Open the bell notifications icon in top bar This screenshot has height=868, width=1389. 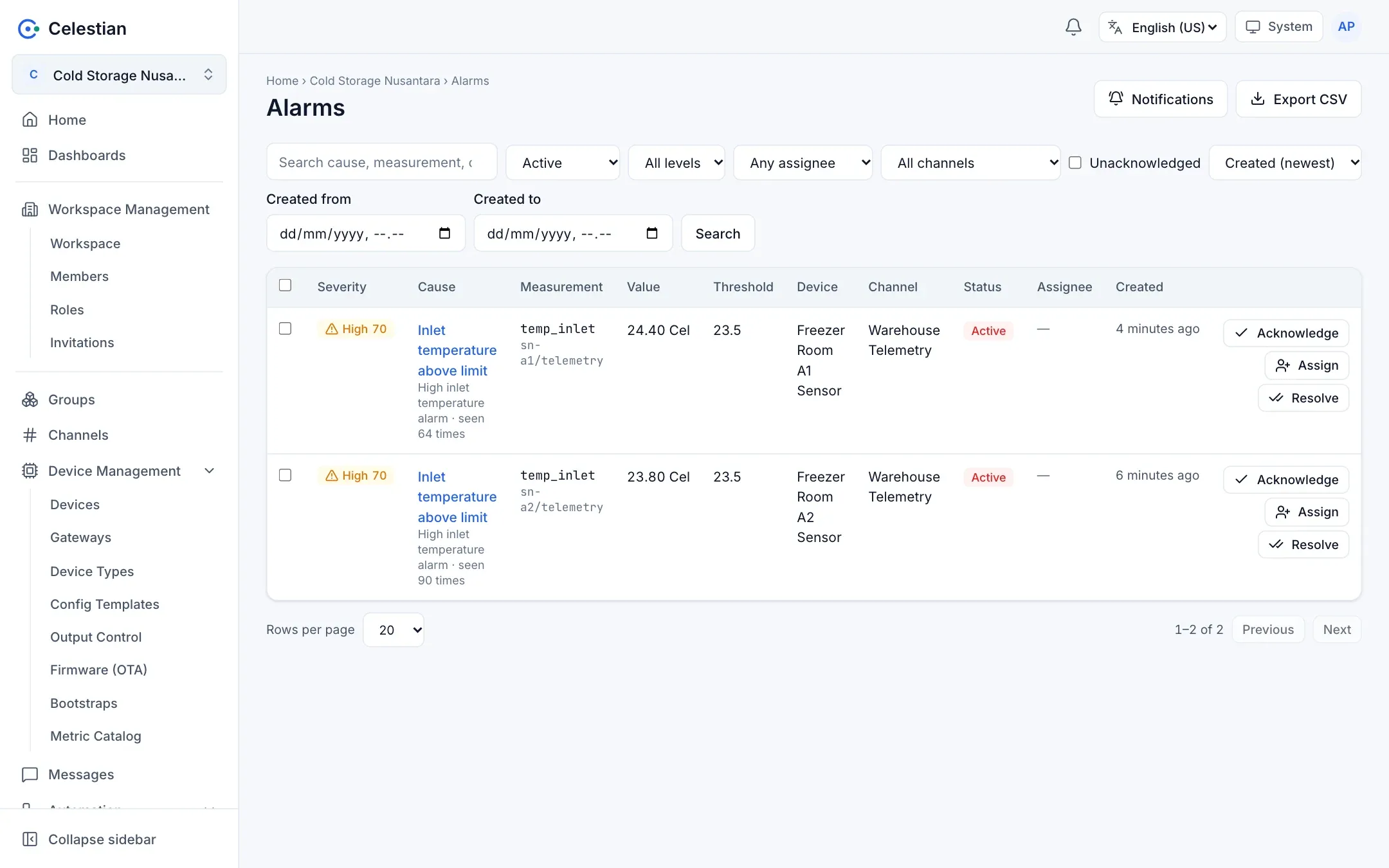pos(1073,27)
